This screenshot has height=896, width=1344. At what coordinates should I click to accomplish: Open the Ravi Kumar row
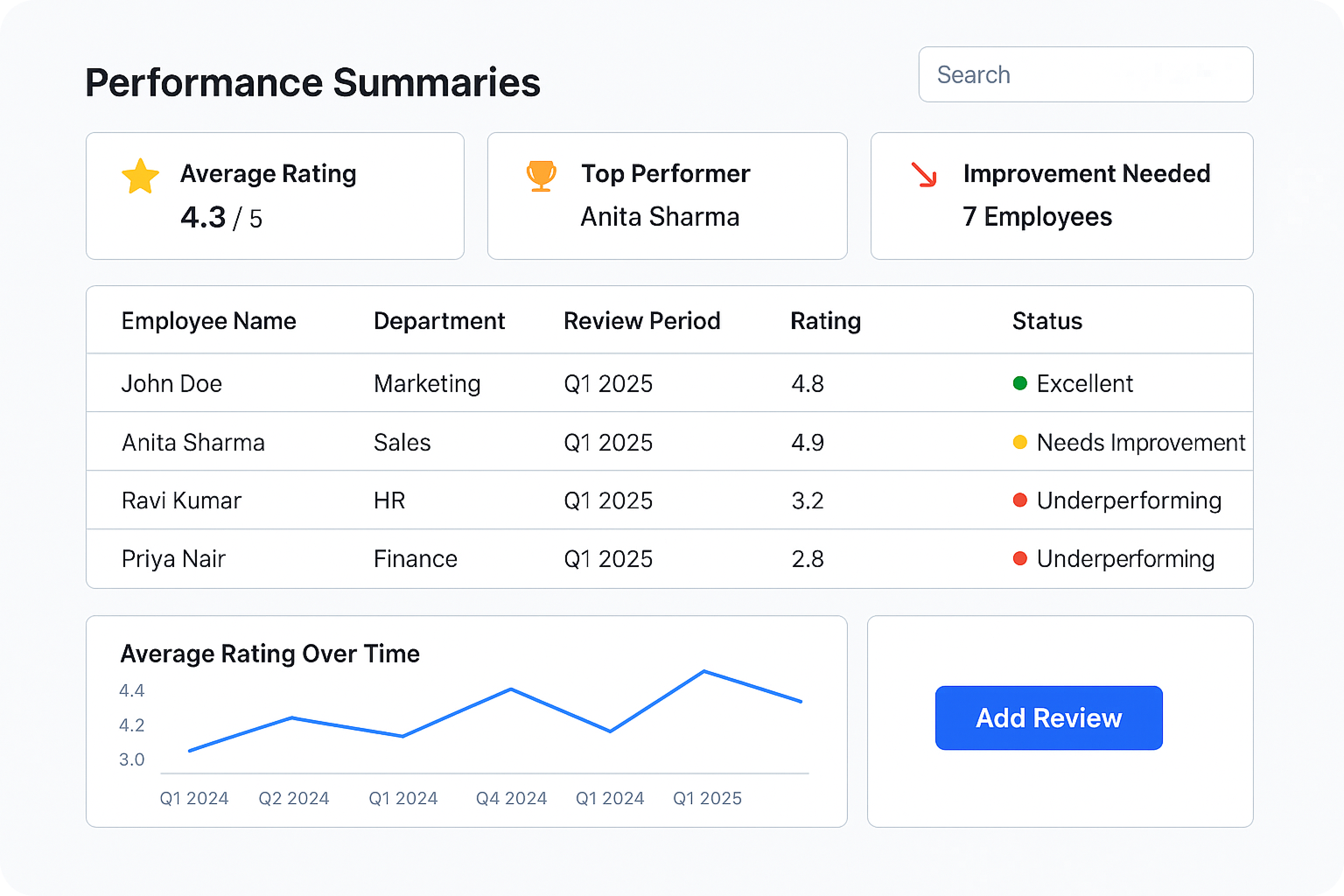tap(181, 500)
